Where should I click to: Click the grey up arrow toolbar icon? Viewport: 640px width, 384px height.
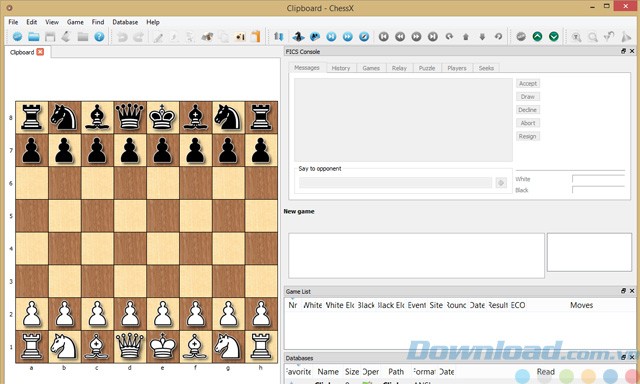click(x=466, y=37)
